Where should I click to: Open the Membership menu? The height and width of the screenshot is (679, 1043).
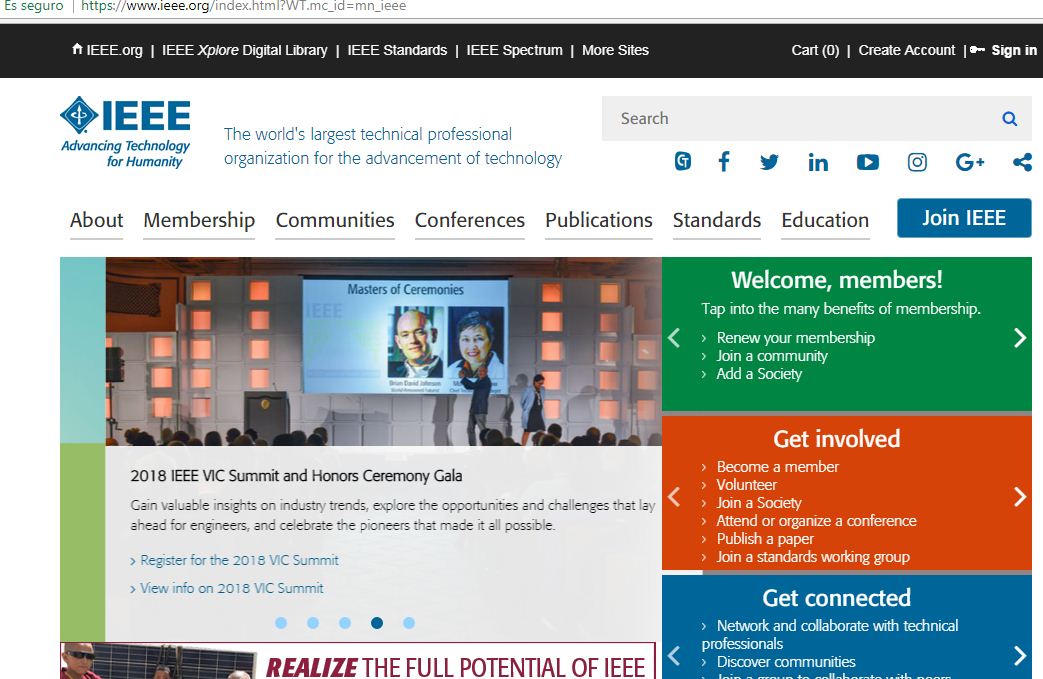(x=199, y=220)
